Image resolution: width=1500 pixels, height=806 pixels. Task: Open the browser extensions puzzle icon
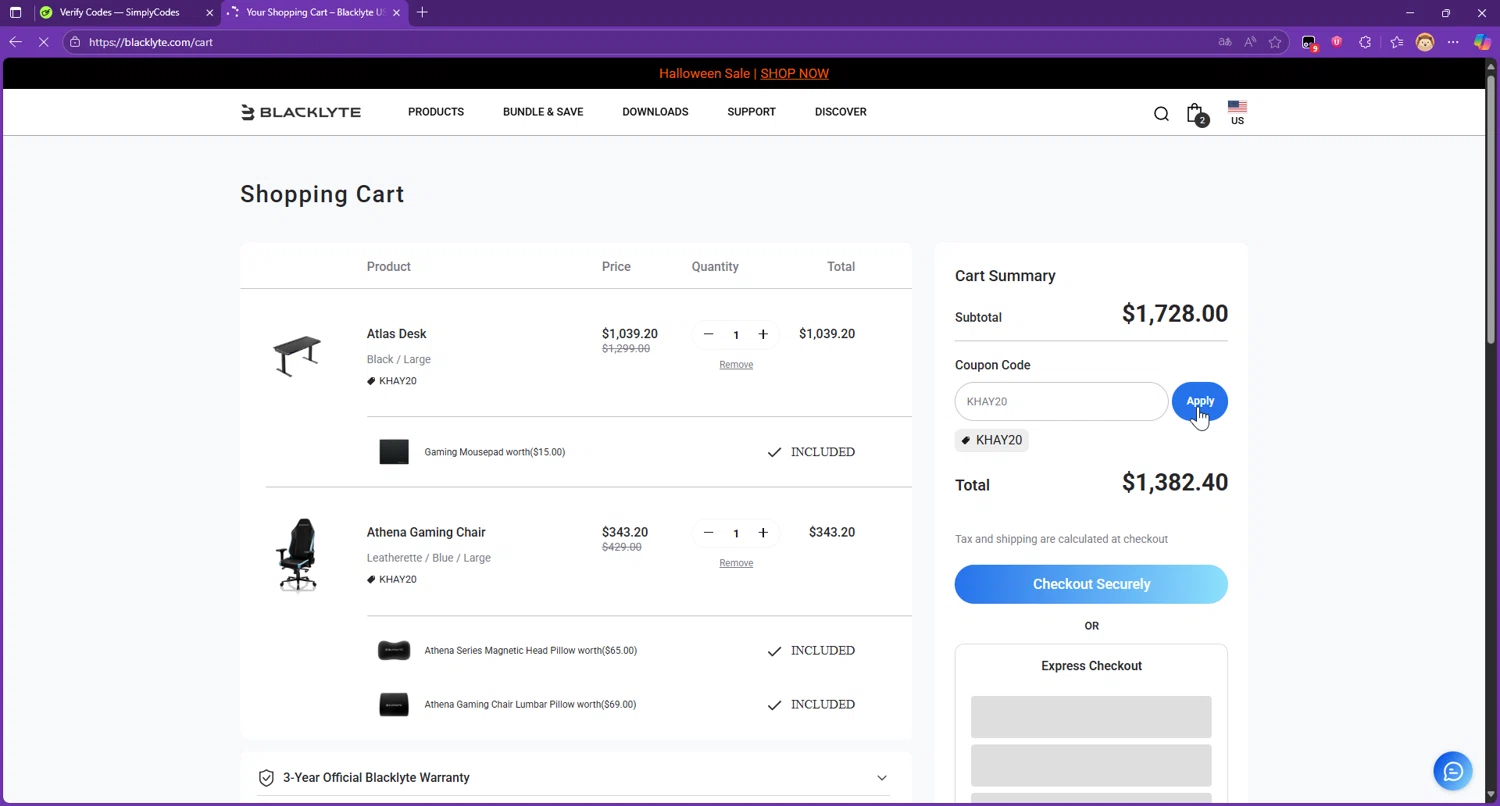(1365, 42)
